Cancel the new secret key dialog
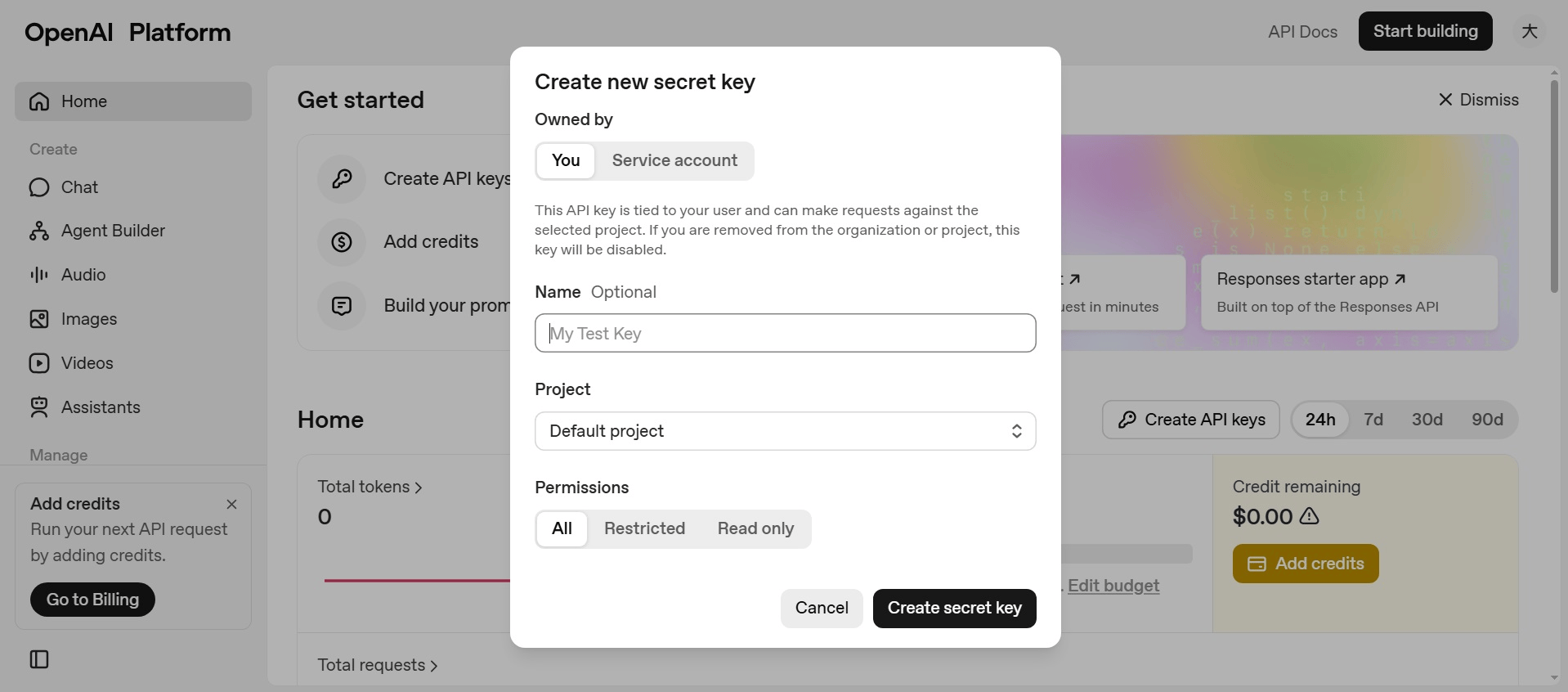Viewport: 1568px width, 692px height. point(821,609)
